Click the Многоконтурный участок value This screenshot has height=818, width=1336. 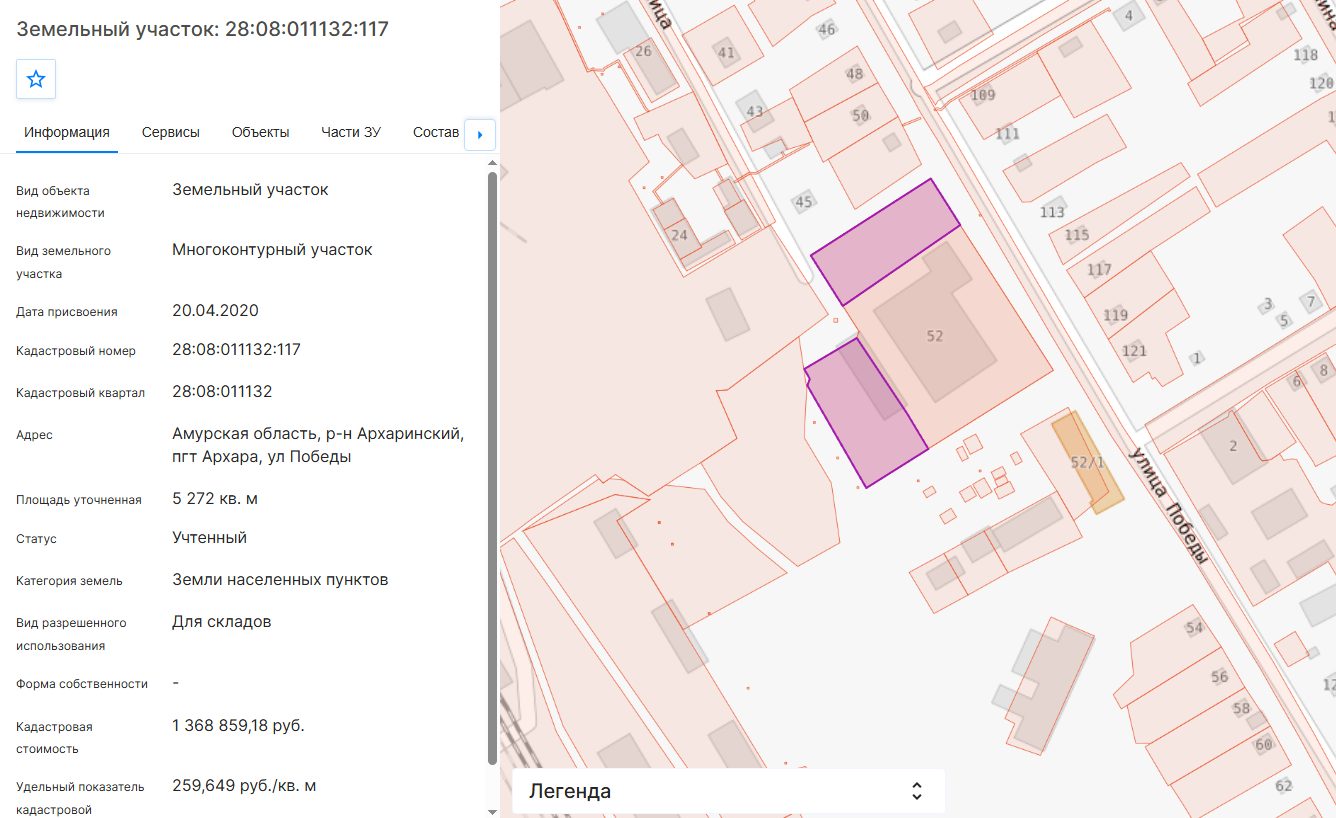coord(272,249)
